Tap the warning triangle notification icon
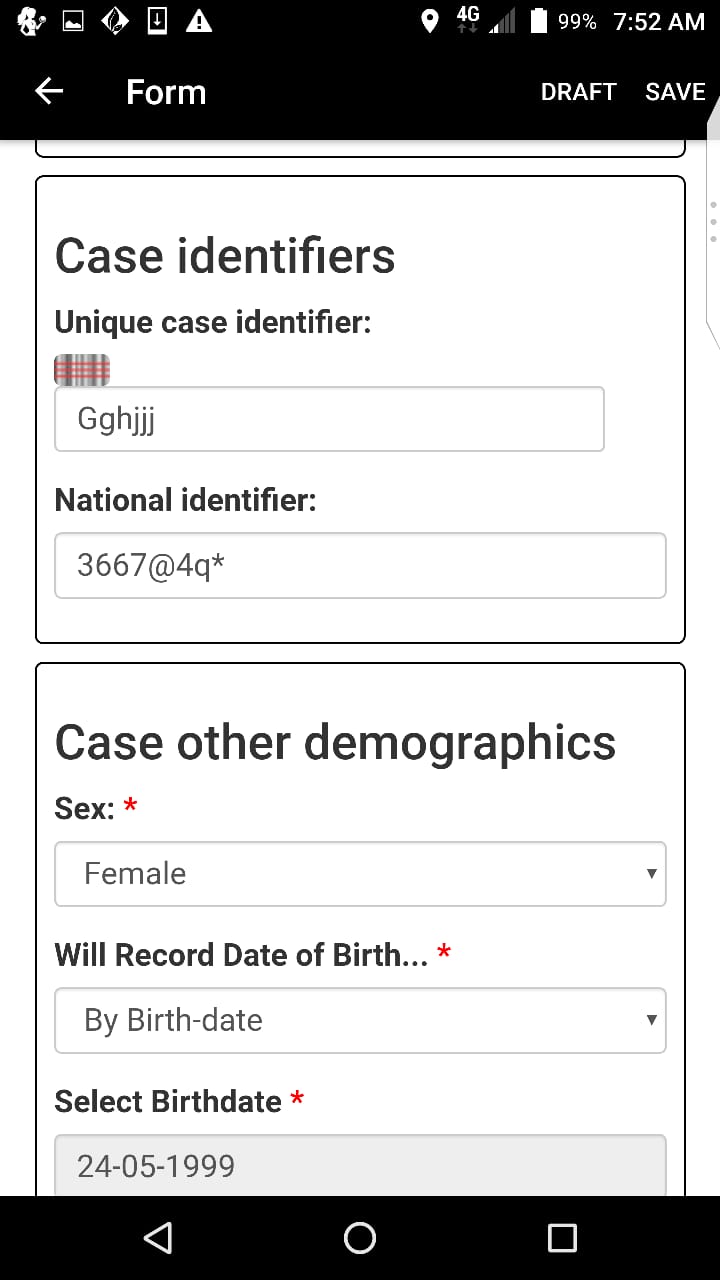The width and height of the screenshot is (720, 1280). point(199,21)
